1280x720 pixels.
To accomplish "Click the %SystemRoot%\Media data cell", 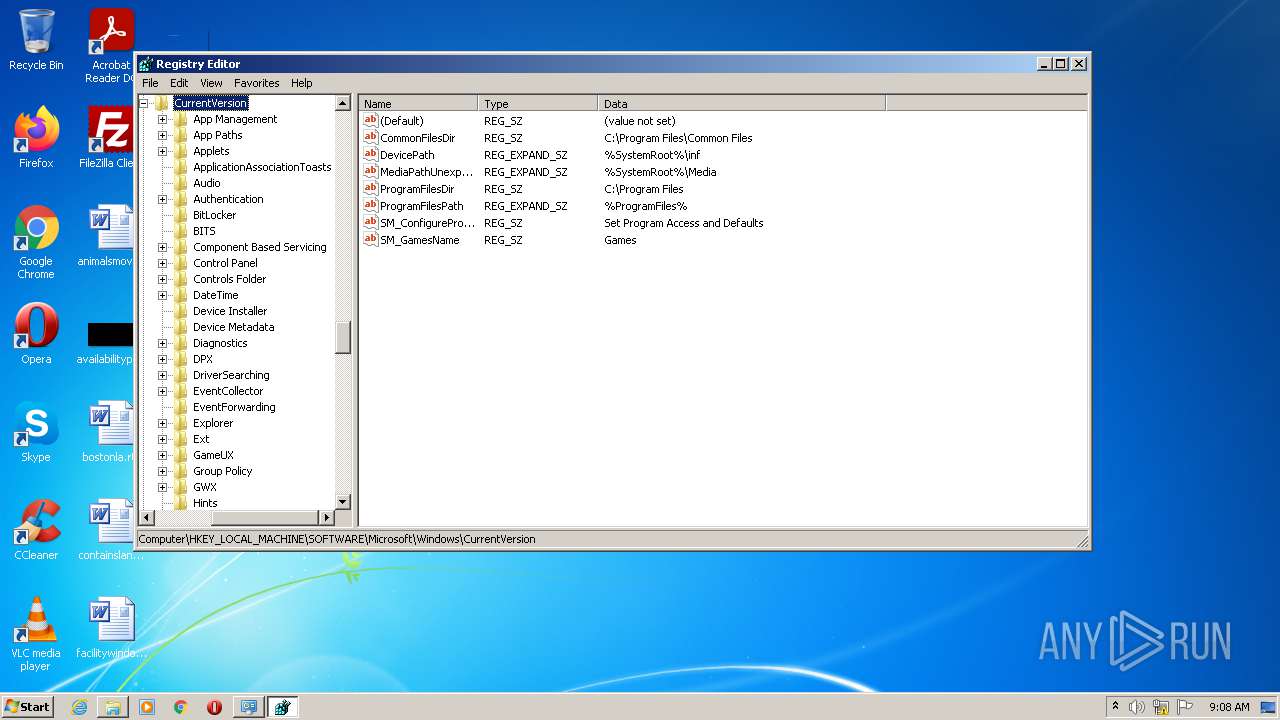I will click(660, 172).
